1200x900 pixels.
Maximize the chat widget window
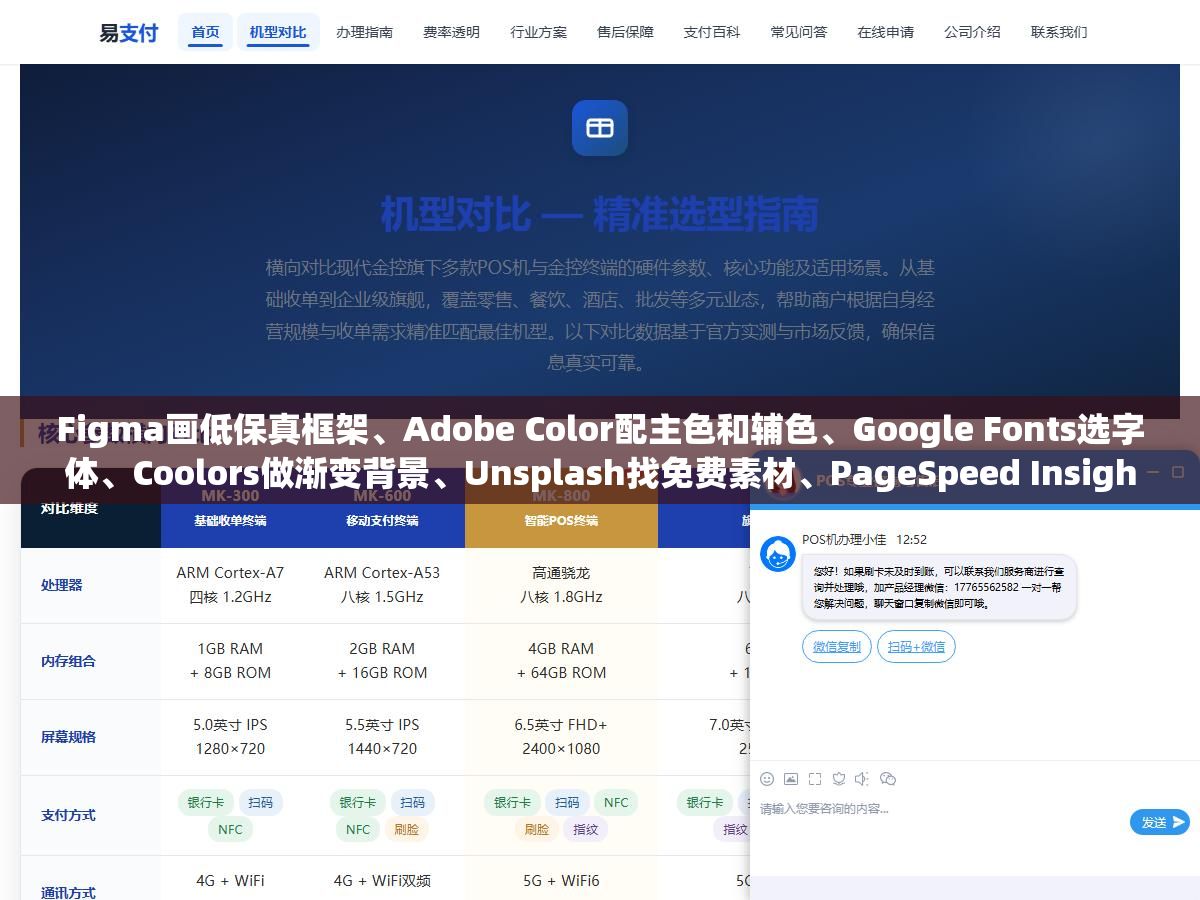[x=1177, y=472]
